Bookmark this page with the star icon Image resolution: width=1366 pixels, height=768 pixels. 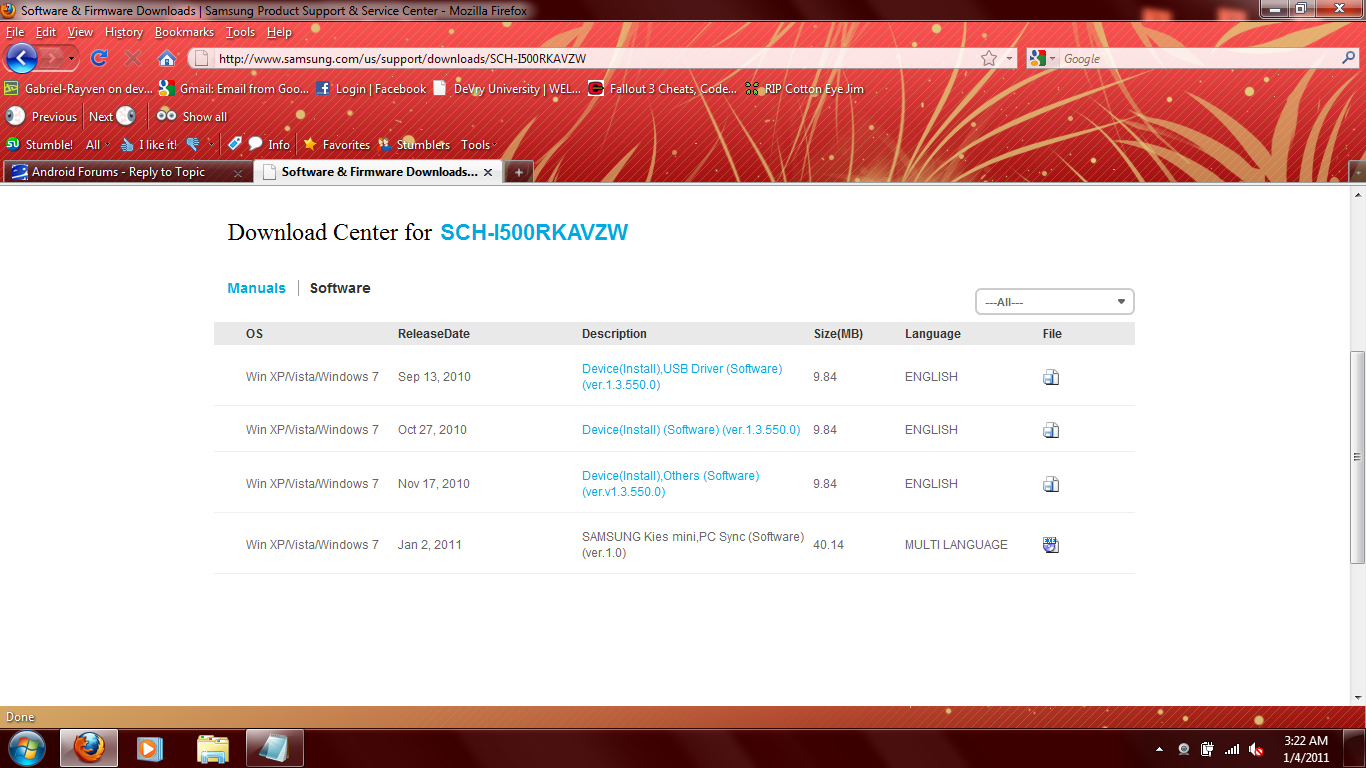point(988,59)
